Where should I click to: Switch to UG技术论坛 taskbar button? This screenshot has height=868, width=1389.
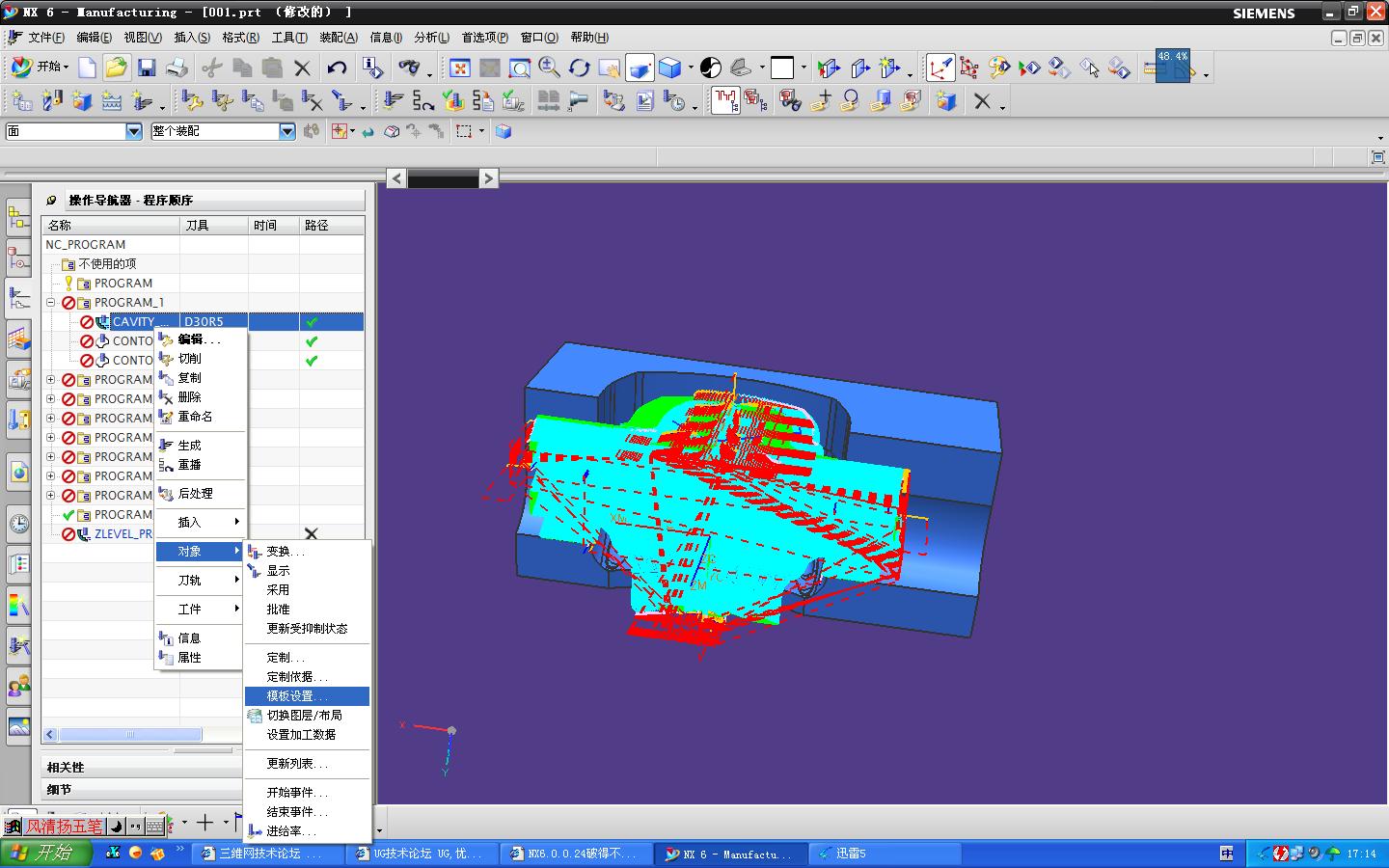tap(422, 854)
